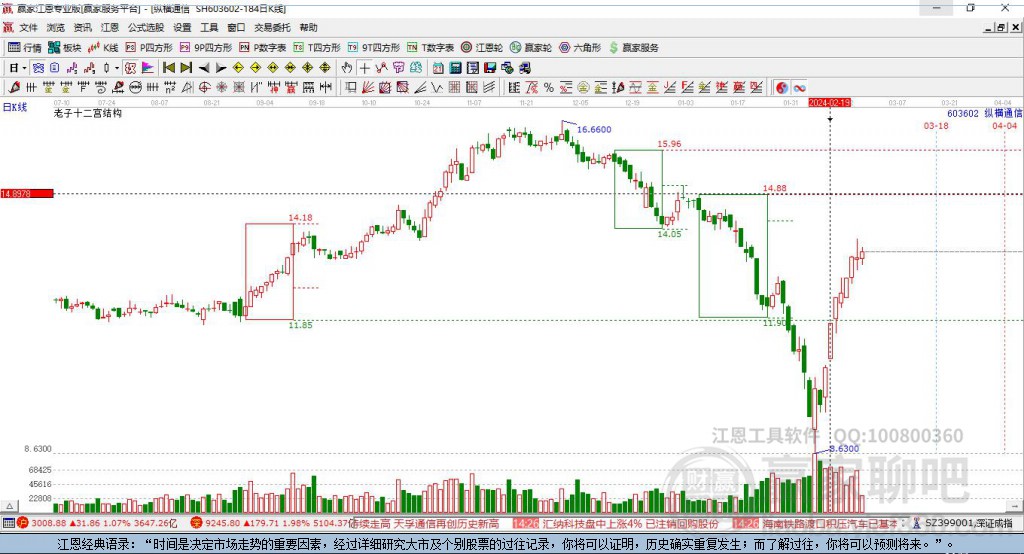Select the red pencil drawing tool

click(14, 88)
